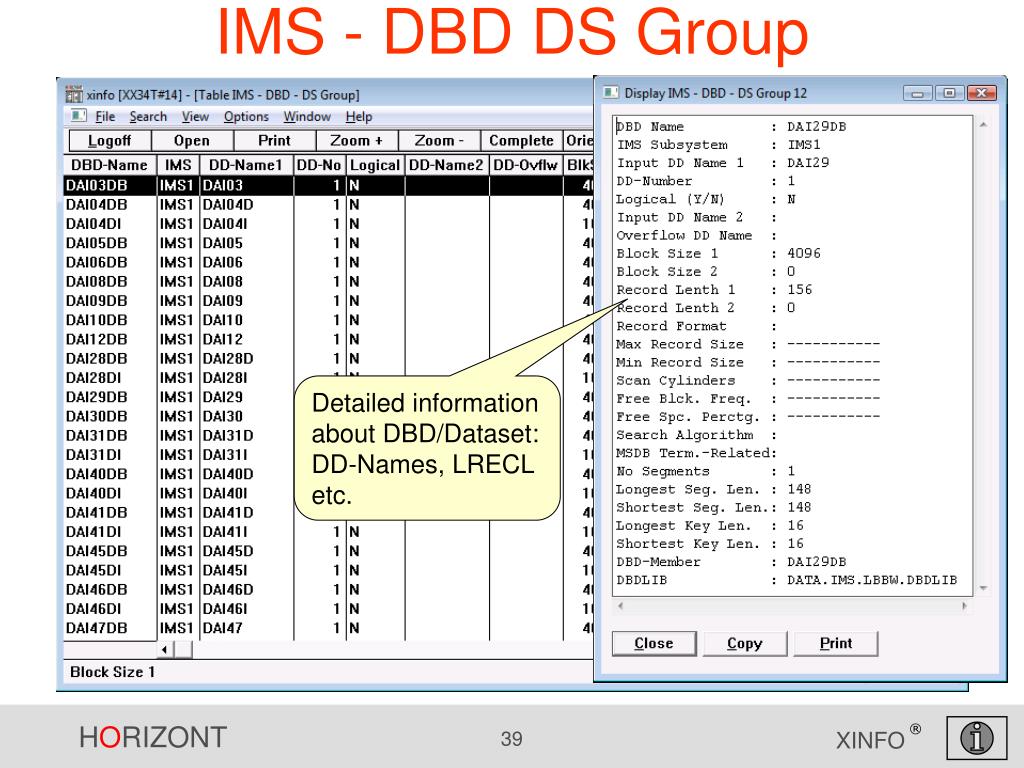Select the DAI09DB row
The height and width of the screenshot is (768, 1024).
pyautogui.click(x=328, y=301)
